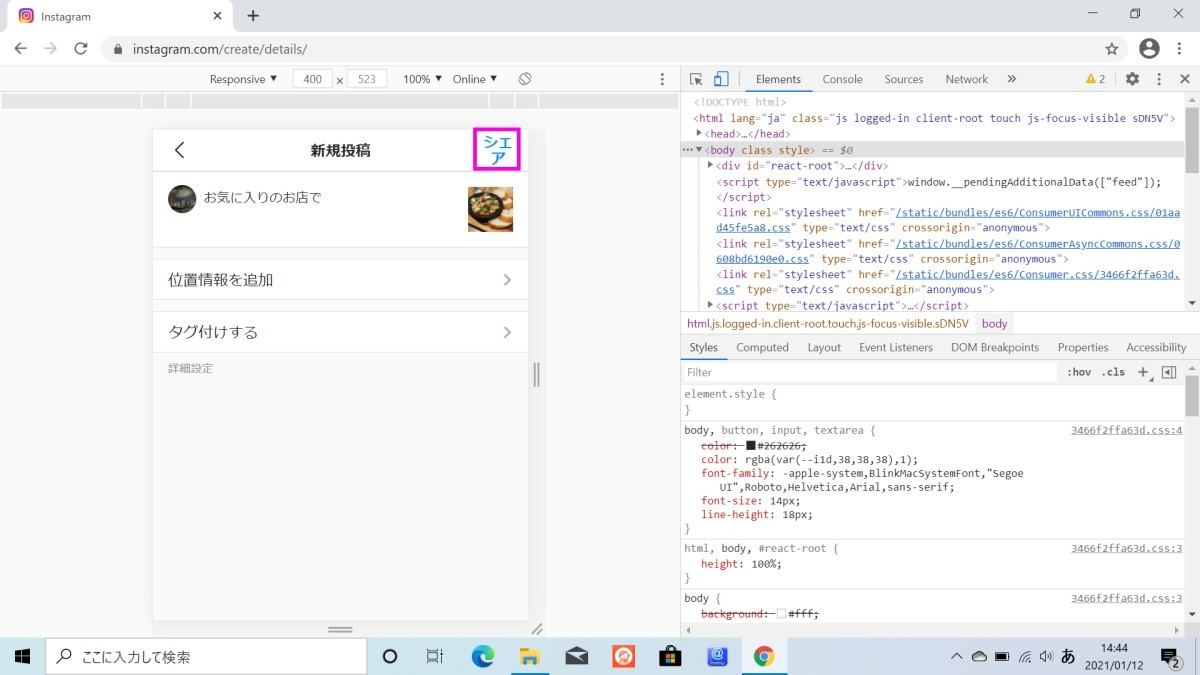Click the address bar URL
This screenshot has width=1200, height=675.
click(x=219, y=48)
